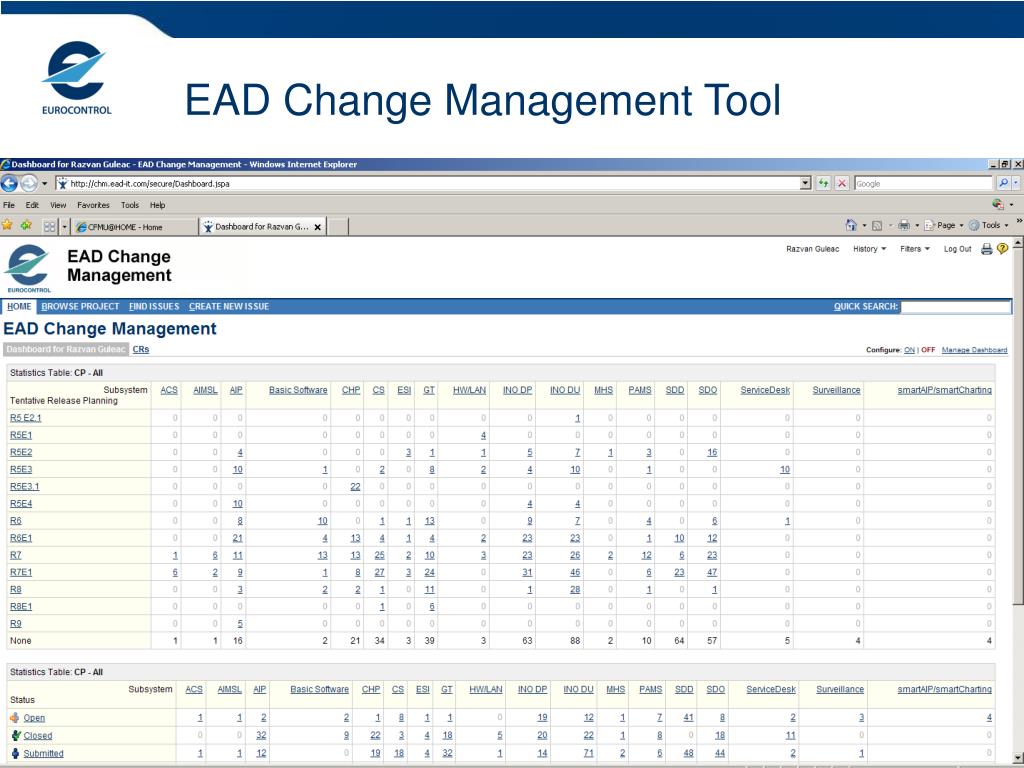
Task: Click the EUROCONTROL logo in page header
Action: pyautogui.click(x=27, y=268)
